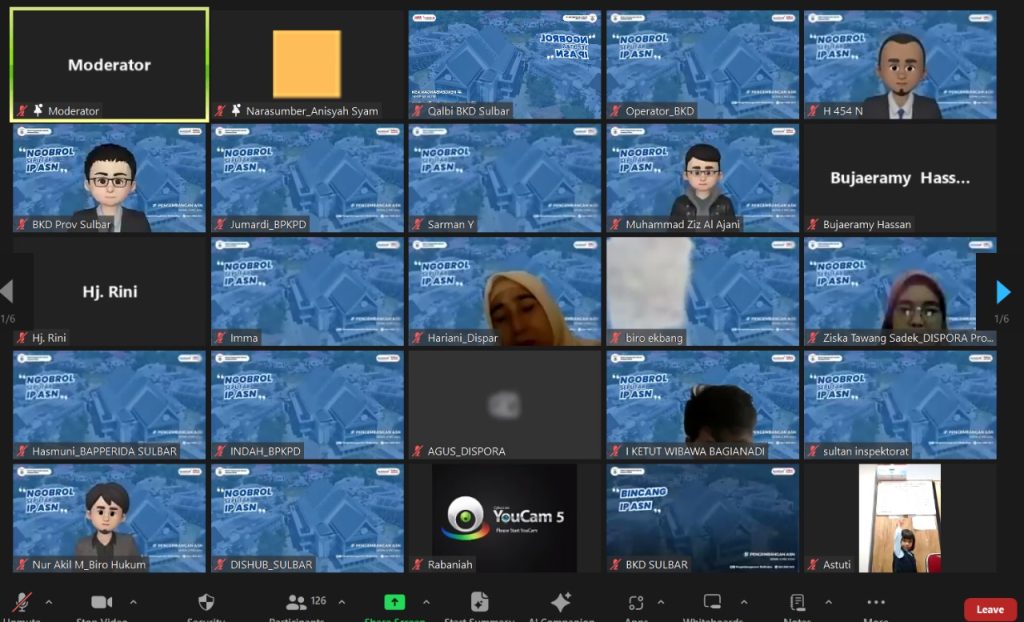Open the Participants panel icon
This screenshot has width=1024, height=622.
point(296,602)
